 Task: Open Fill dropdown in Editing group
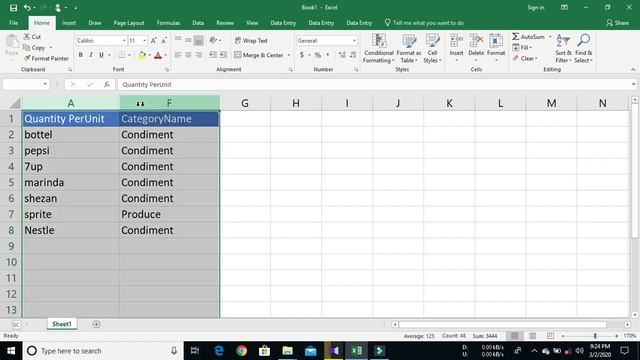pyautogui.click(x=522, y=48)
